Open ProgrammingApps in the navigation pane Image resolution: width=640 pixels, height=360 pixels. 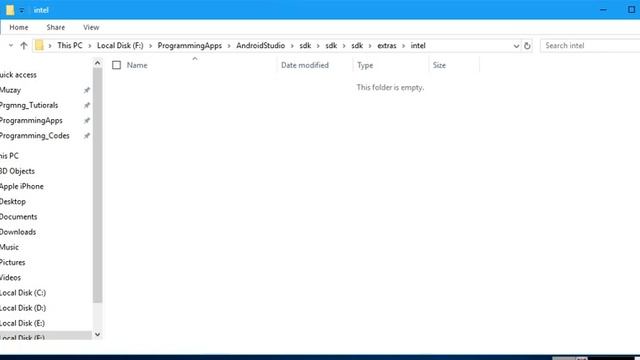coord(31,120)
